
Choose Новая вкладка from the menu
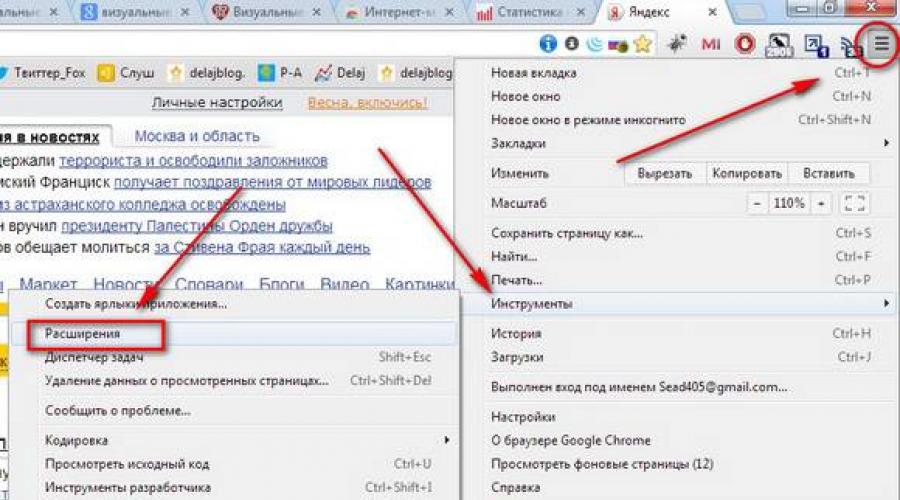[680, 73]
